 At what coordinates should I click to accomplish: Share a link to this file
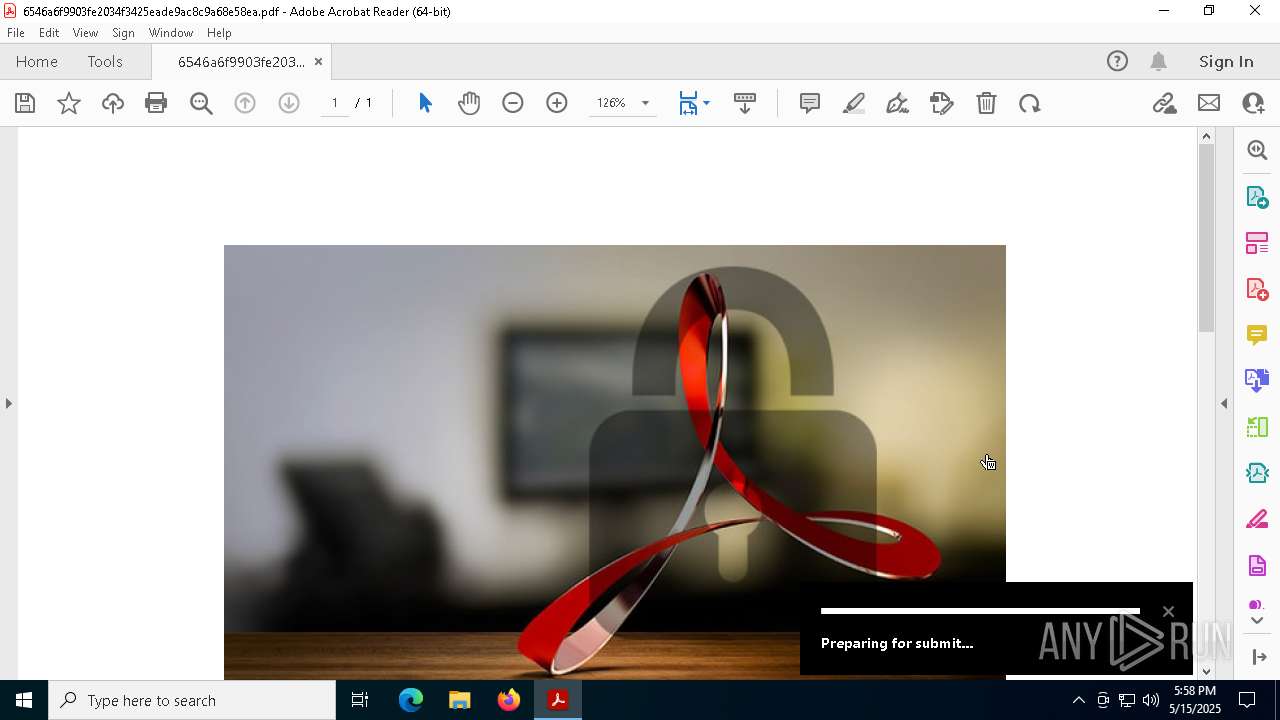click(1164, 103)
